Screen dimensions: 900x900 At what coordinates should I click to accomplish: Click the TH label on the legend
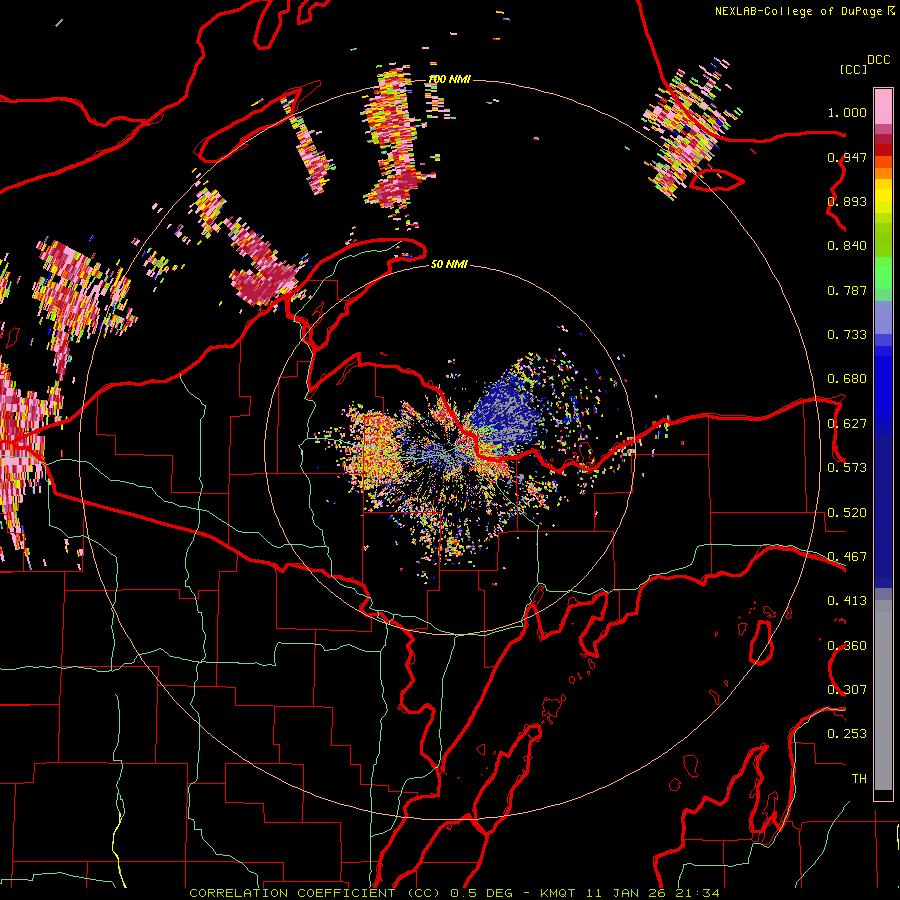859,779
